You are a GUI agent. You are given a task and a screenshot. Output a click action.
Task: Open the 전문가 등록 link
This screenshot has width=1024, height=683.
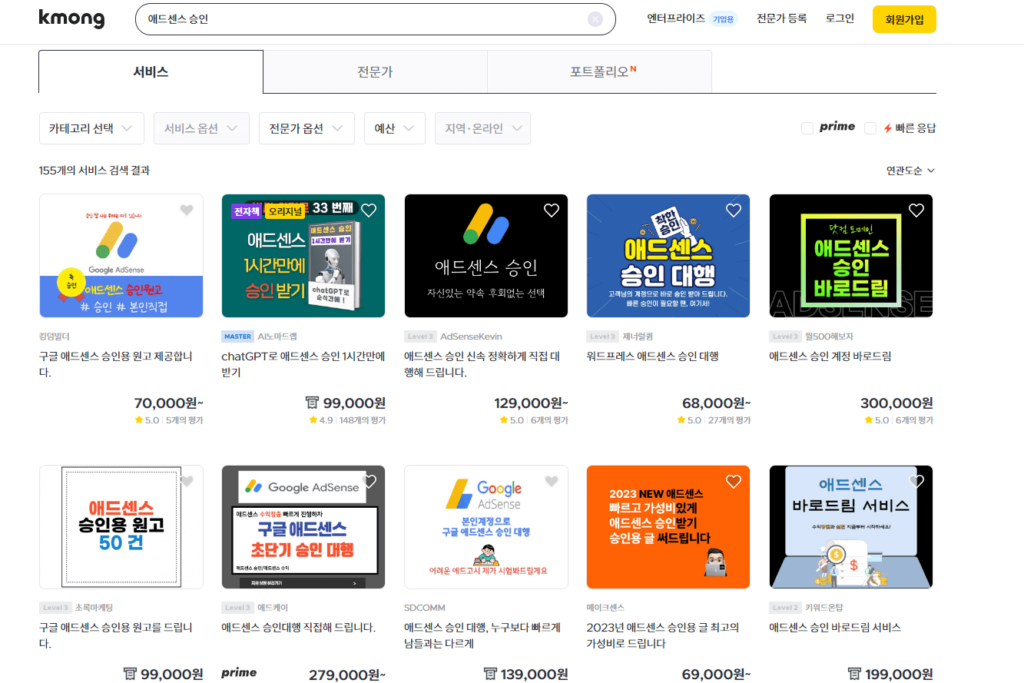(x=781, y=18)
